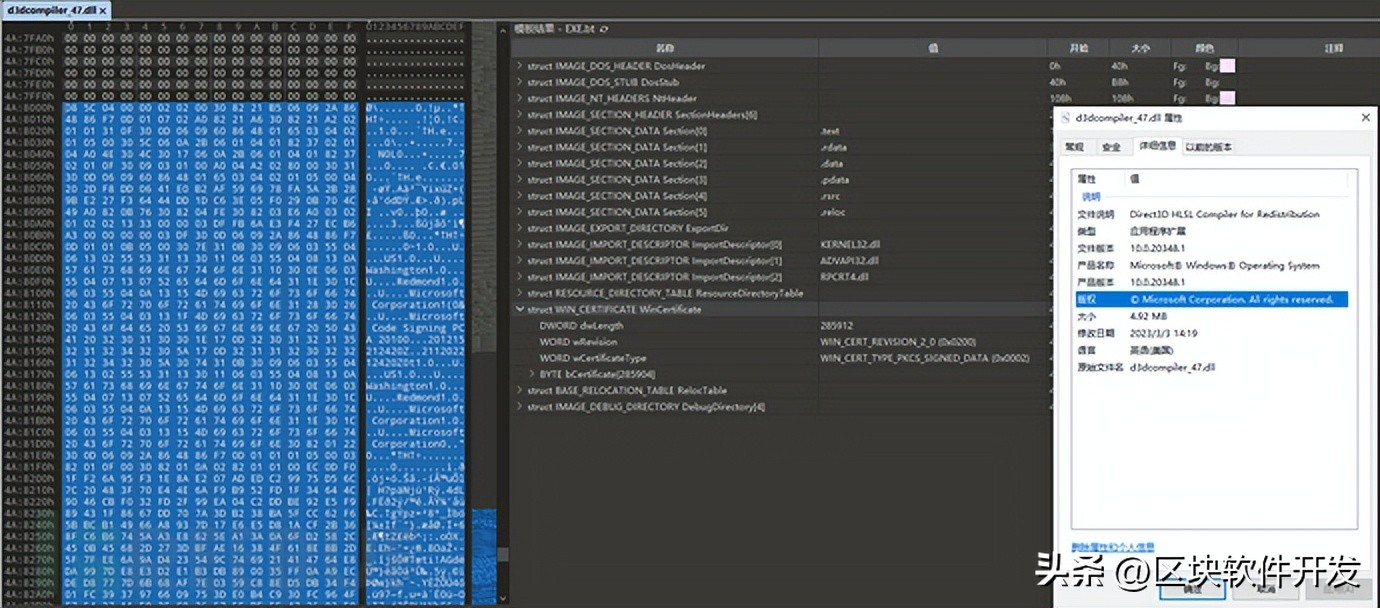1380x608 pixels.
Task: Open the 以前的版本 tab
Action: pos(1208,147)
